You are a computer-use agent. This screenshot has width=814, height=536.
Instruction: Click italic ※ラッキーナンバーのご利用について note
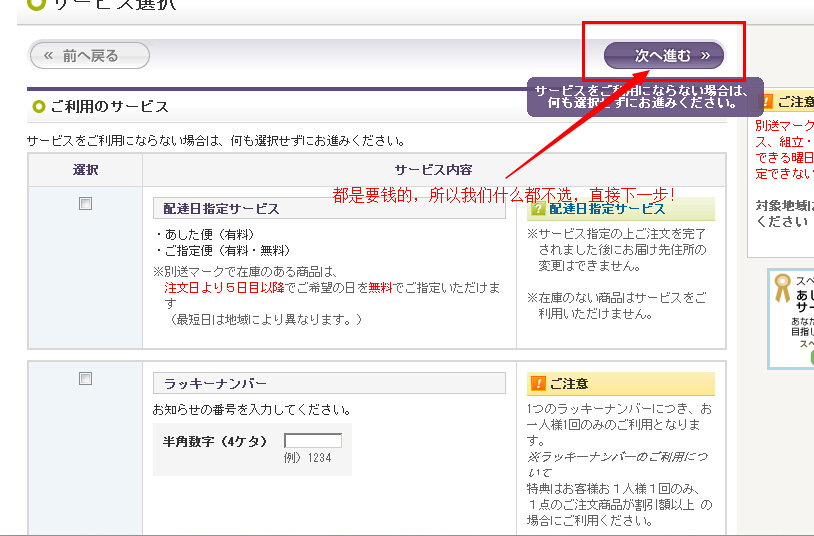point(617,464)
